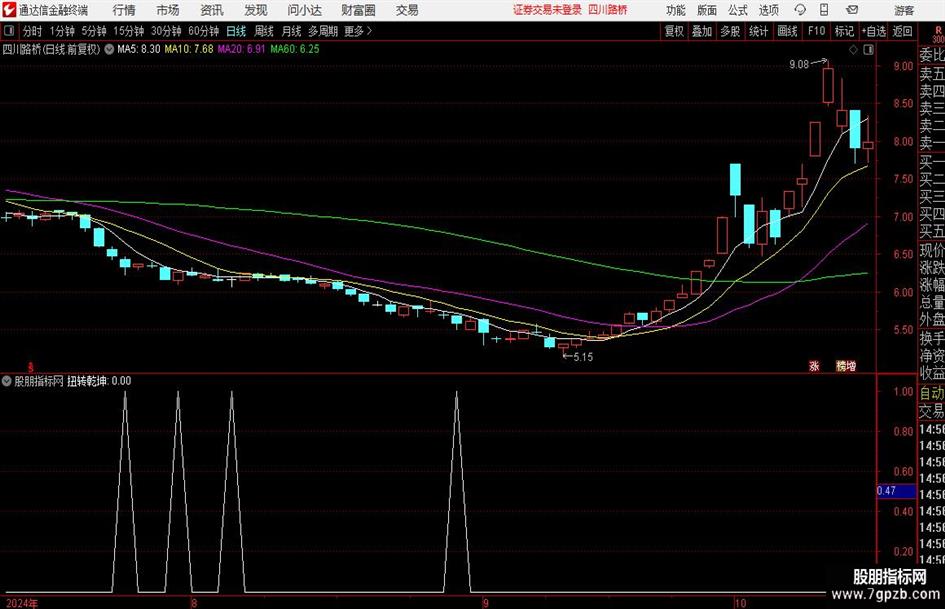Open the 发现 menu
945x609 pixels.
tap(256, 10)
